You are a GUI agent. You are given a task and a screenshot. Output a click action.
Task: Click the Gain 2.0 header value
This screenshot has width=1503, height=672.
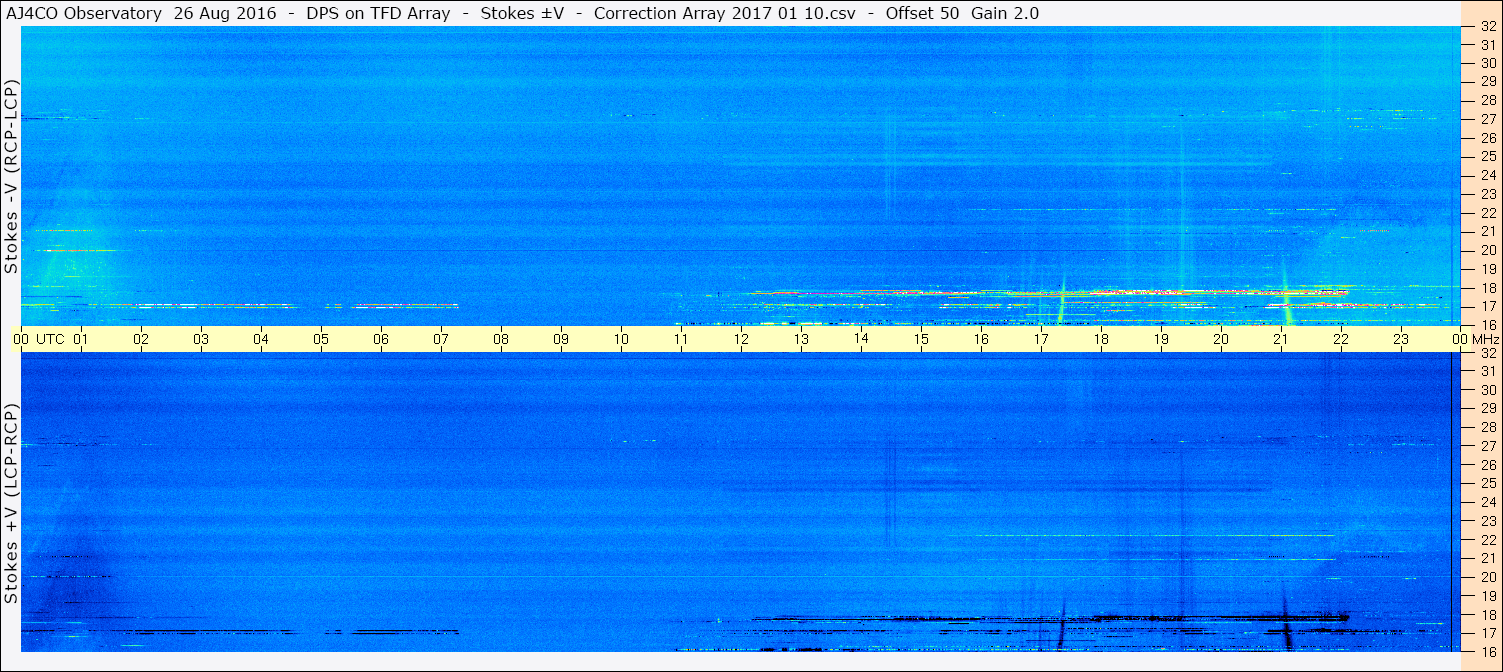tap(1005, 13)
